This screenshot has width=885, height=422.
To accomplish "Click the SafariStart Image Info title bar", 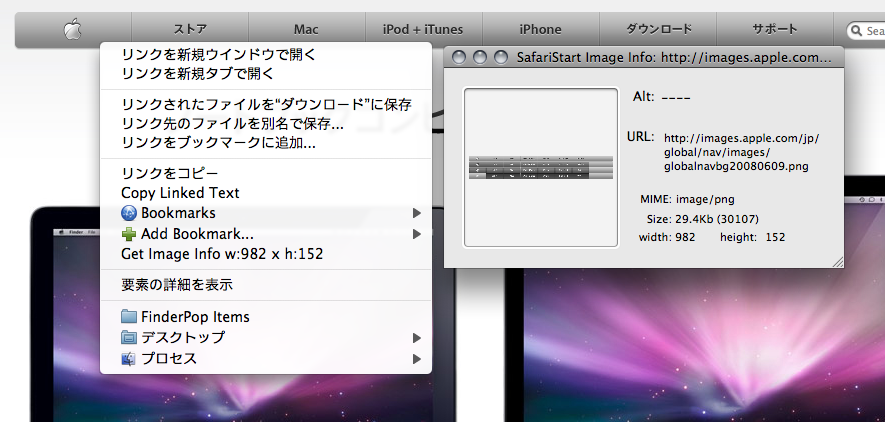I will click(x=643, y=58).
